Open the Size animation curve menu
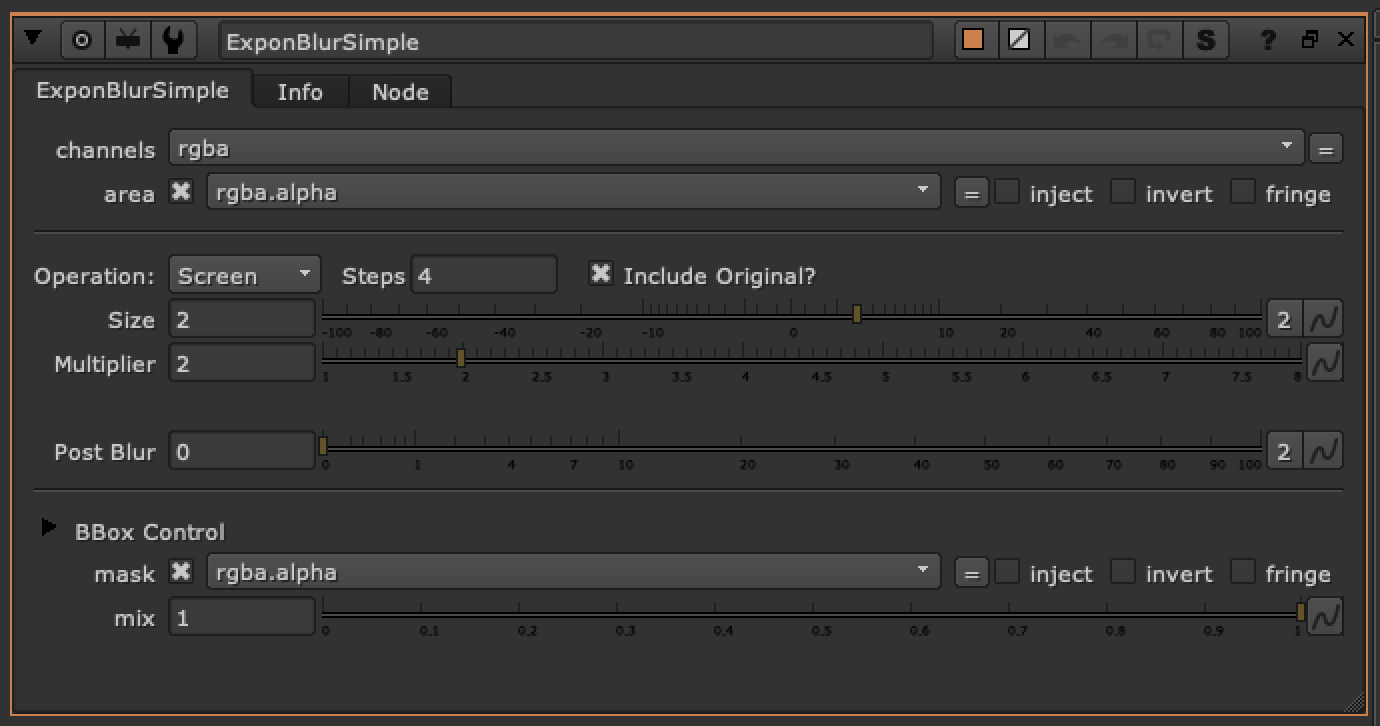Image resolution: width=1380 pixels, height=726 pixels. [x=1325, y=320]
